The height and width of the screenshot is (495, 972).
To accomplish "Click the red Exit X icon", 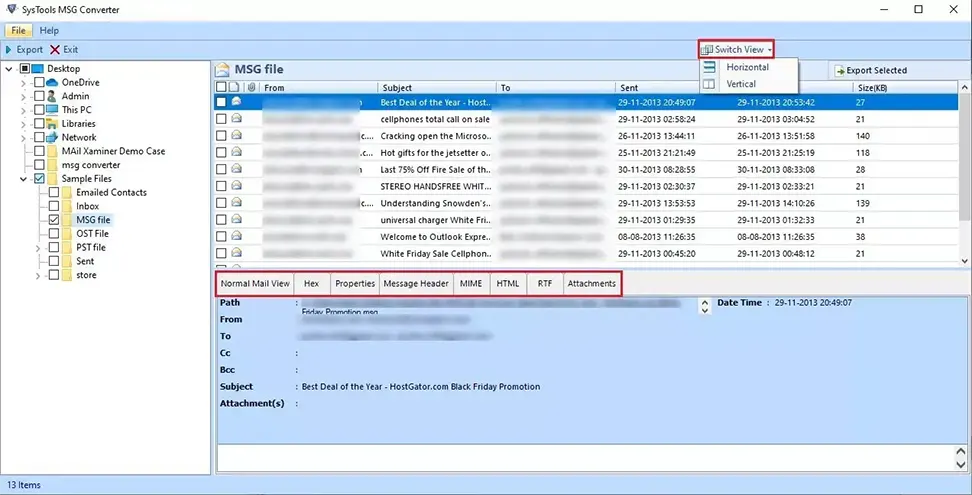I will pyautogui.click(x=55, y=50).
